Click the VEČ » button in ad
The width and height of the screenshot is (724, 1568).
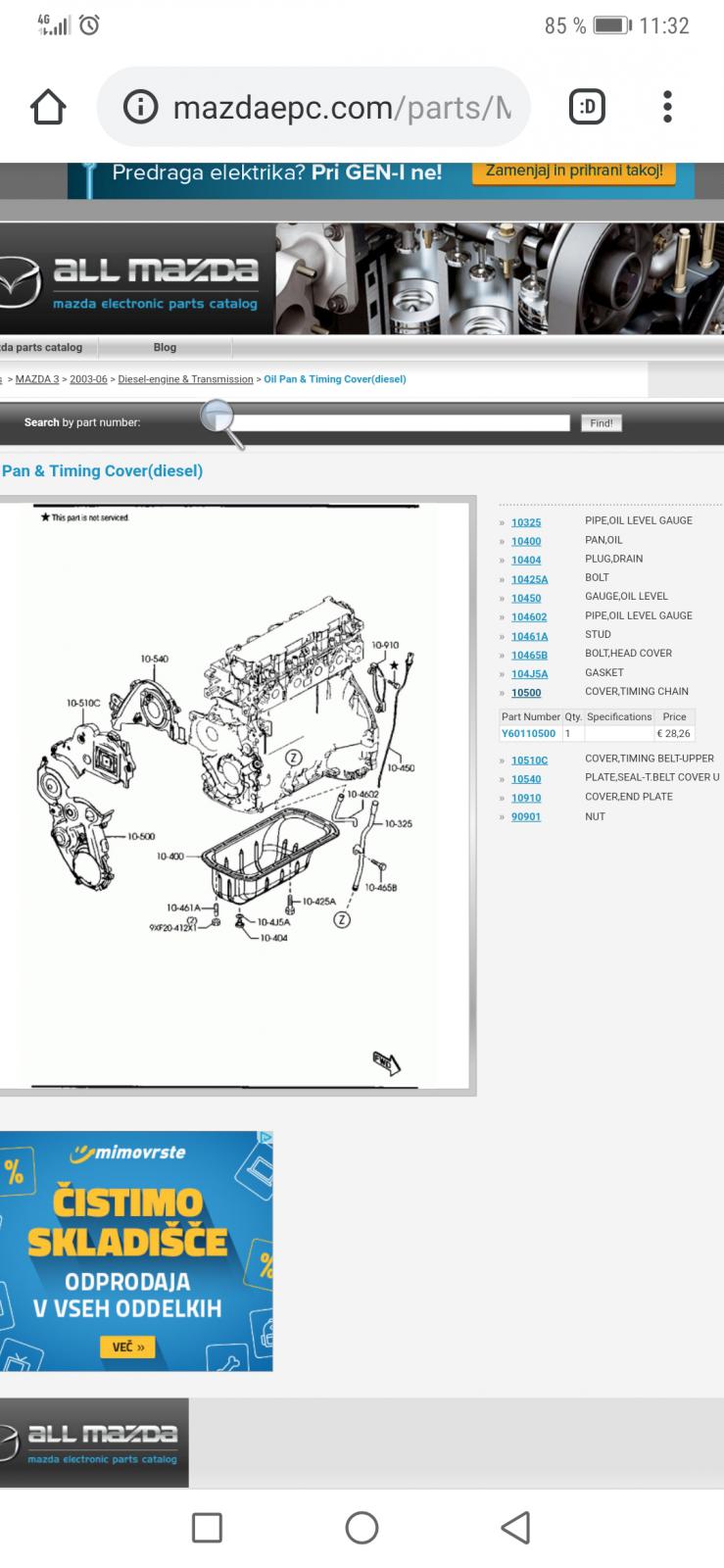[x=127, y=1347]
